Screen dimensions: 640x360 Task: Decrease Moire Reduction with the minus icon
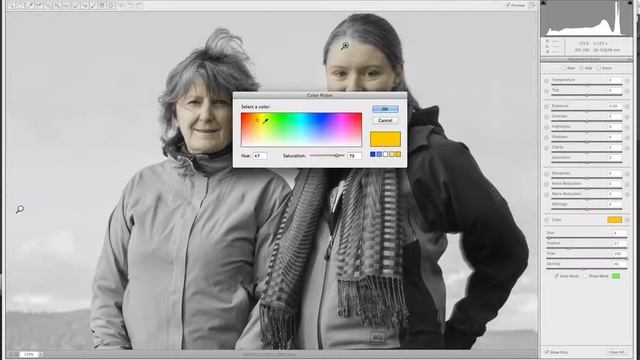pyautogui.click(x=547, y=195)
